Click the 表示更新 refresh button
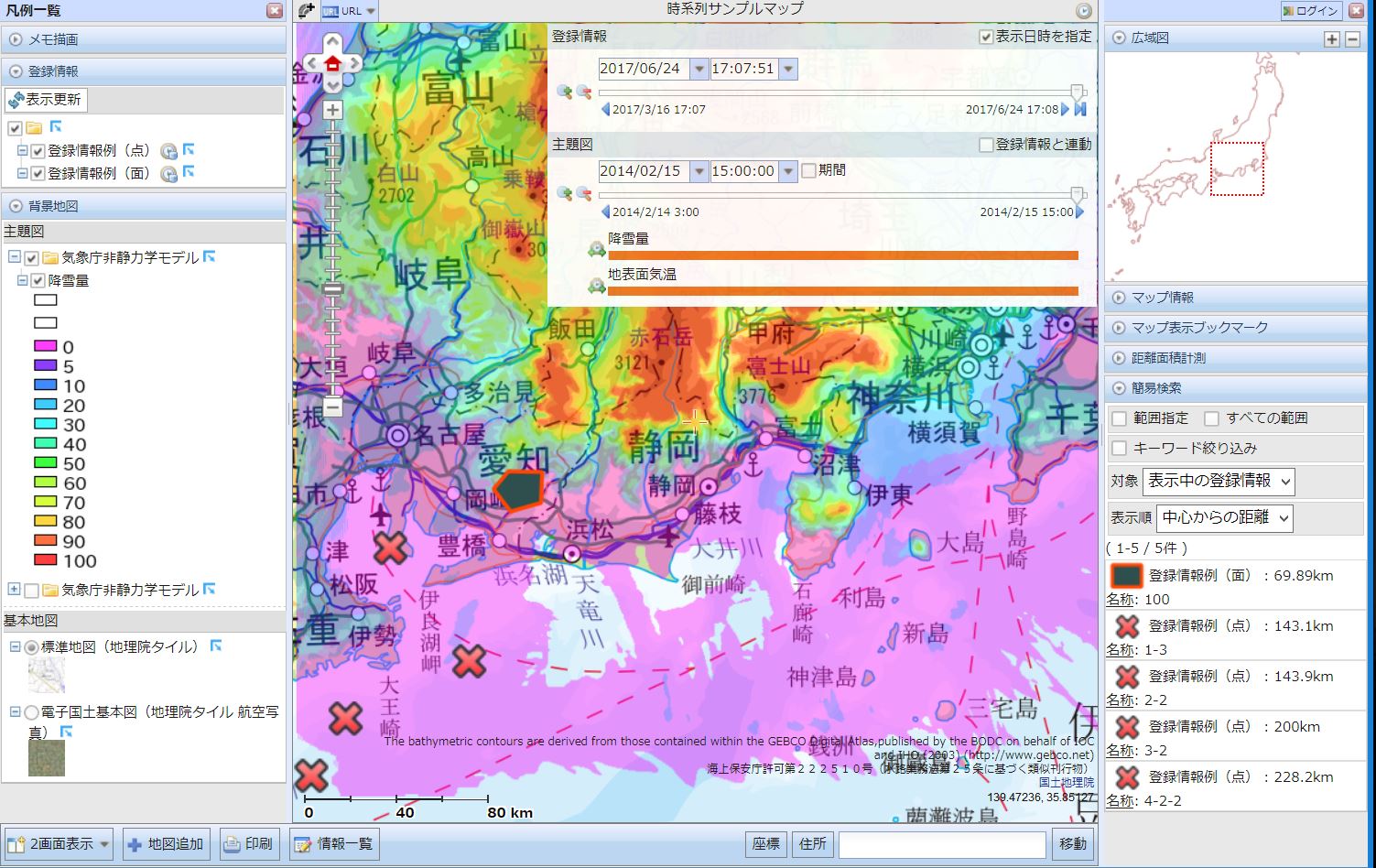 [x=46, y=99]
